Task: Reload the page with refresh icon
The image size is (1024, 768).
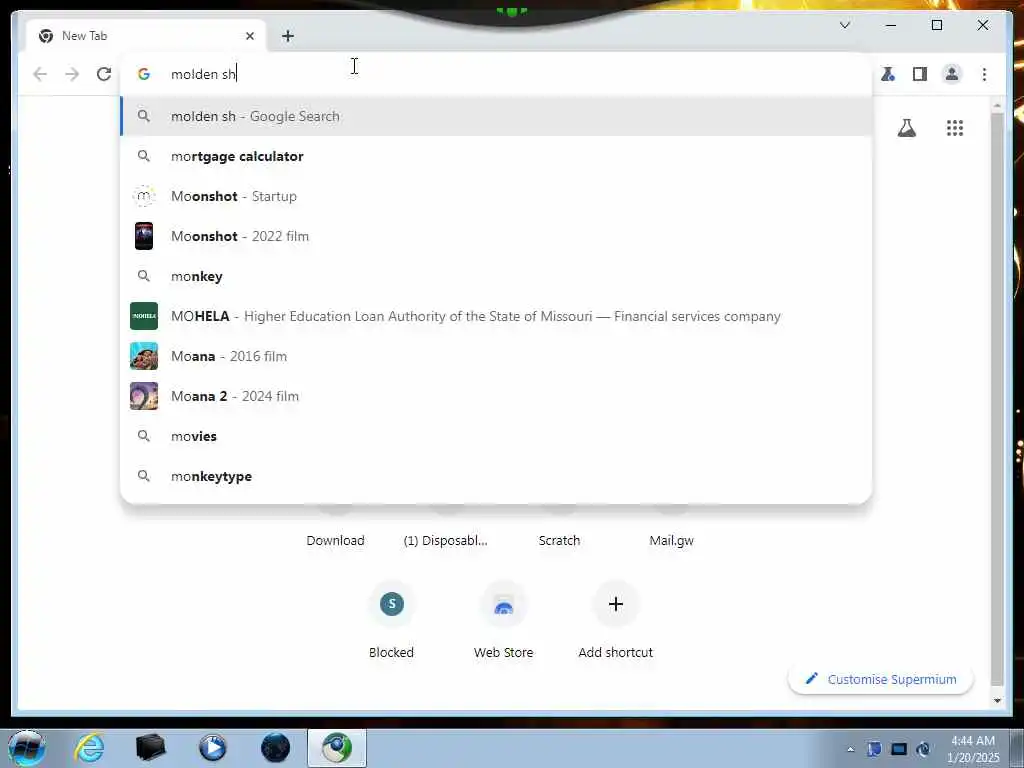Action: (104, 74)
